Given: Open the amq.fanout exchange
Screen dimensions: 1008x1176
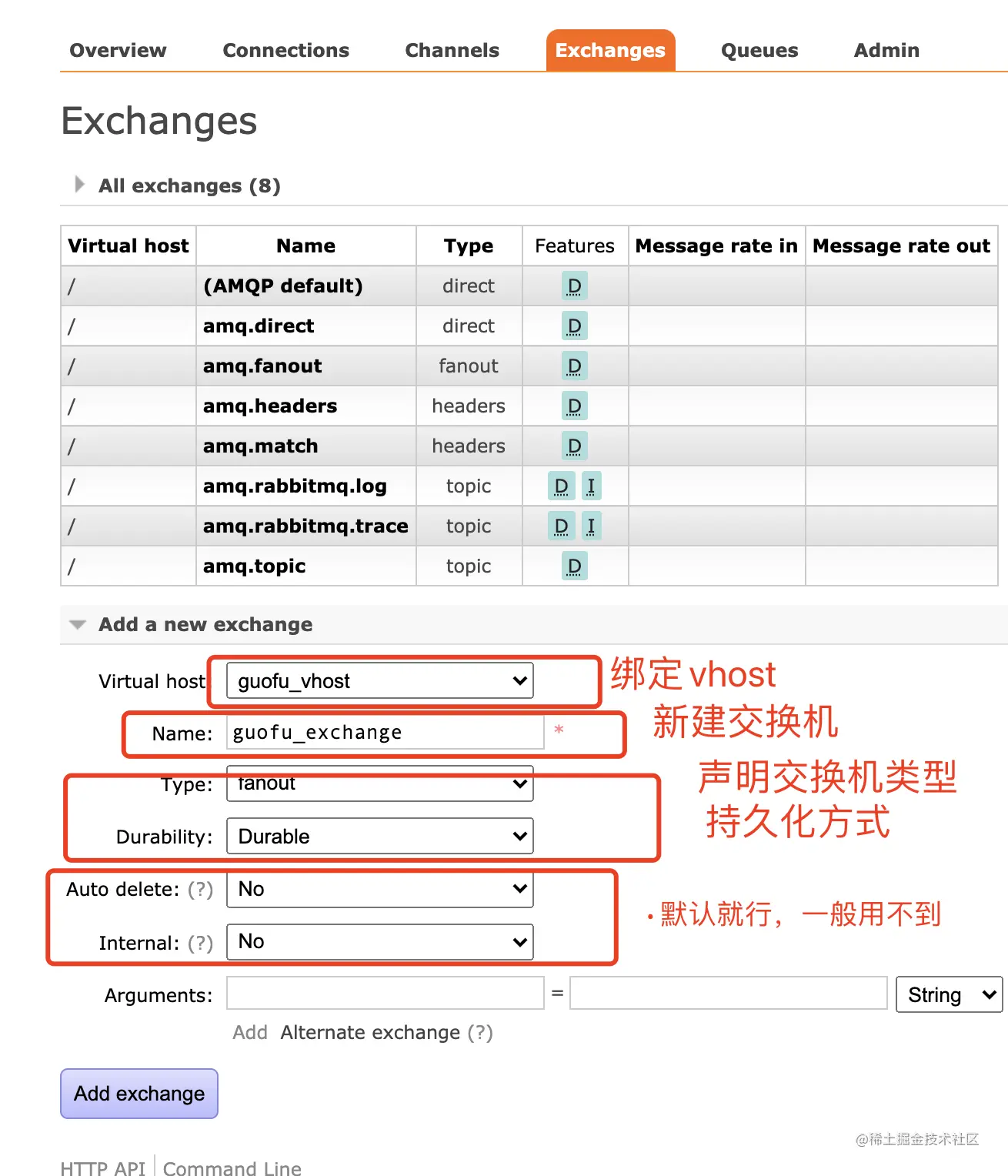Looking at the screenshot, I should point(262,366).
